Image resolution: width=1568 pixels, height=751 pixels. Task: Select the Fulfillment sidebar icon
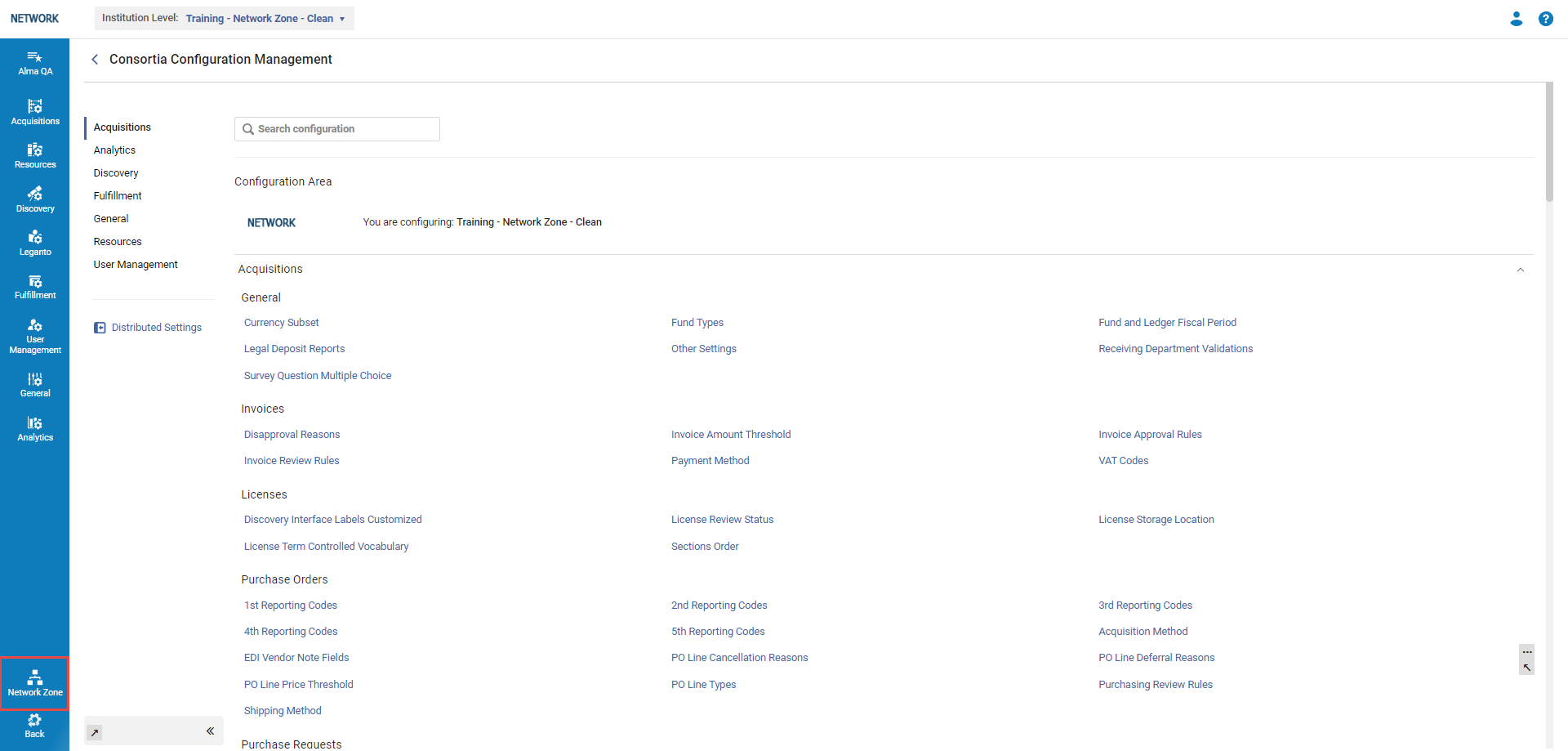tap(34, 287)
